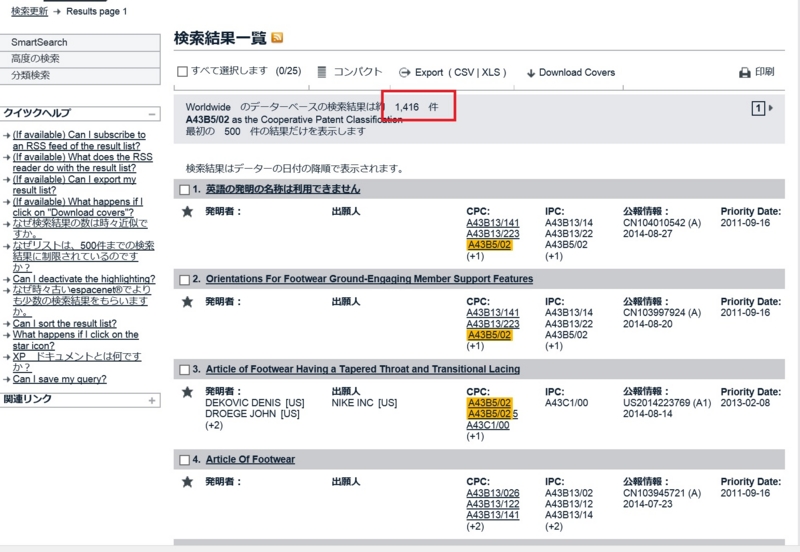The height and width of the screenshot is (552, 800).
Task: Click highlighted A43B5/02 in result 1
Action: click(489, 245)
